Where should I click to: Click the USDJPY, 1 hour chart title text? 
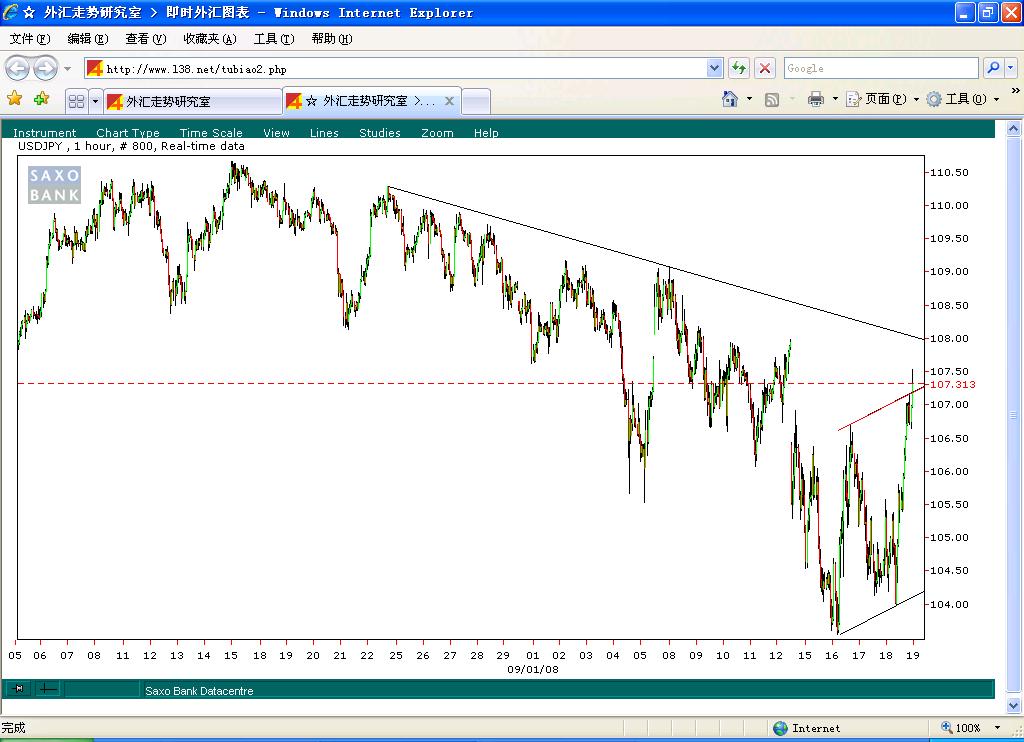(131, 146)
